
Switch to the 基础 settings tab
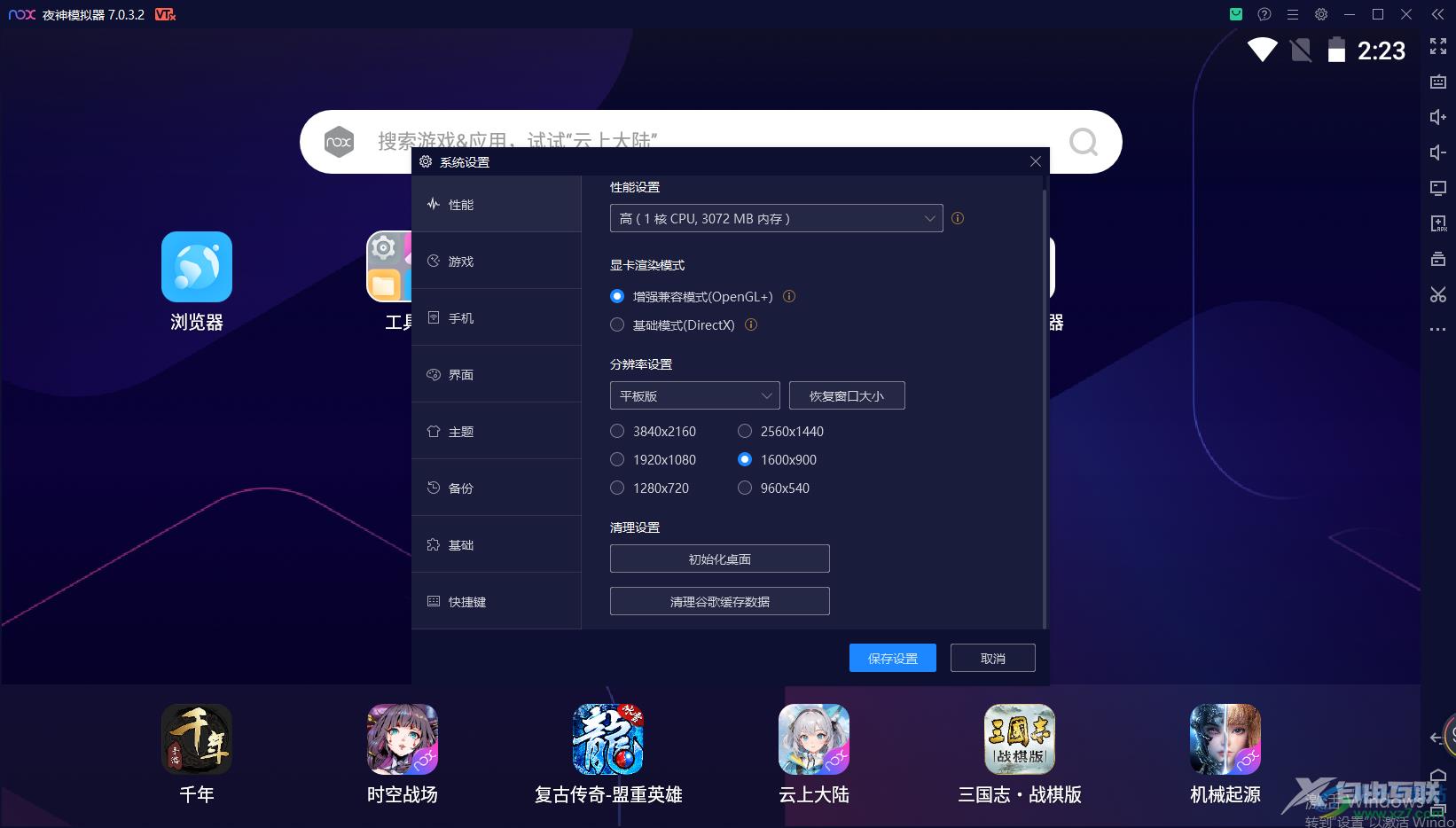click(x=497, y=544)
